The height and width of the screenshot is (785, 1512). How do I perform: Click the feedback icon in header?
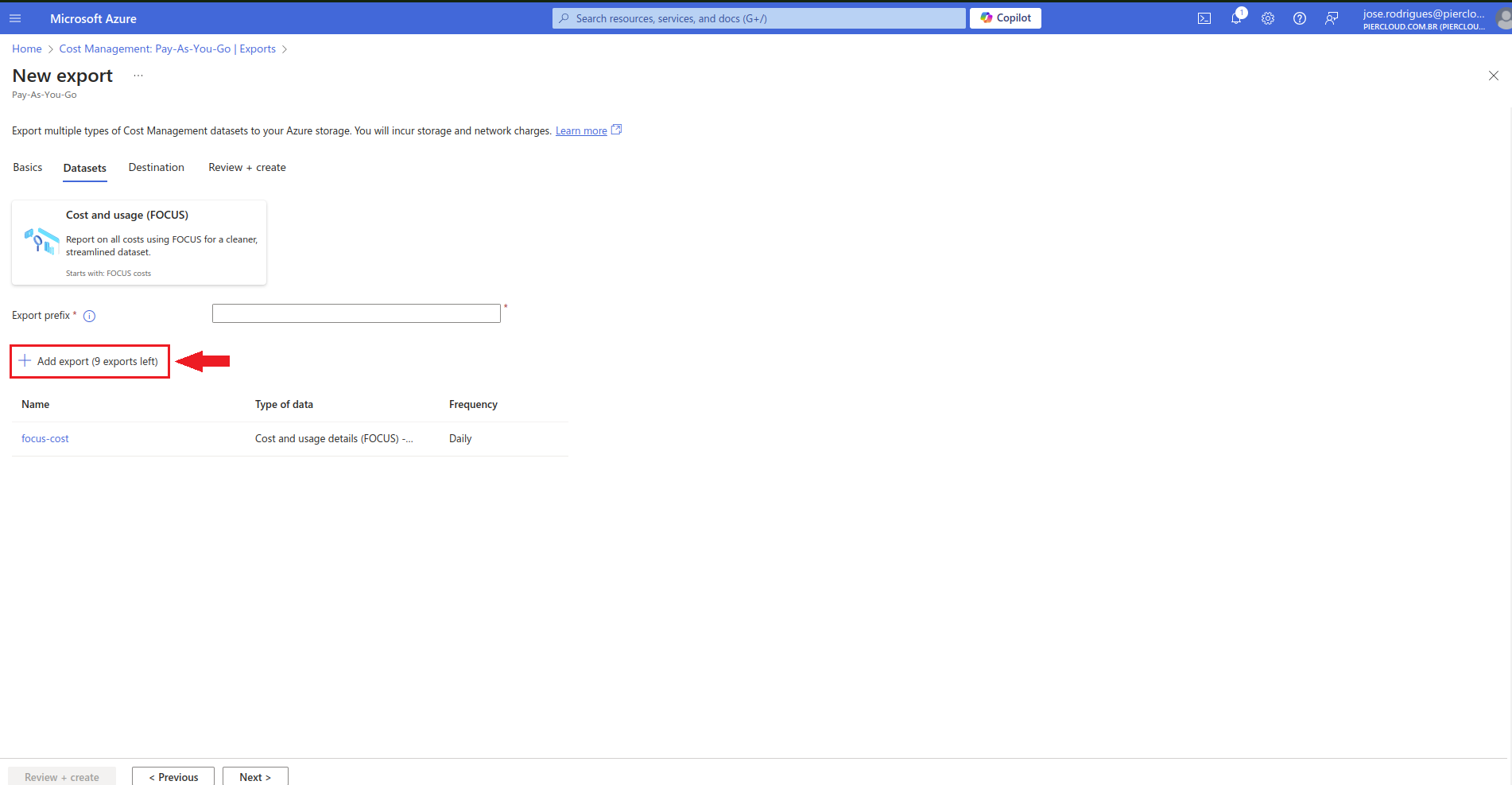click(x=1332, y=18)
